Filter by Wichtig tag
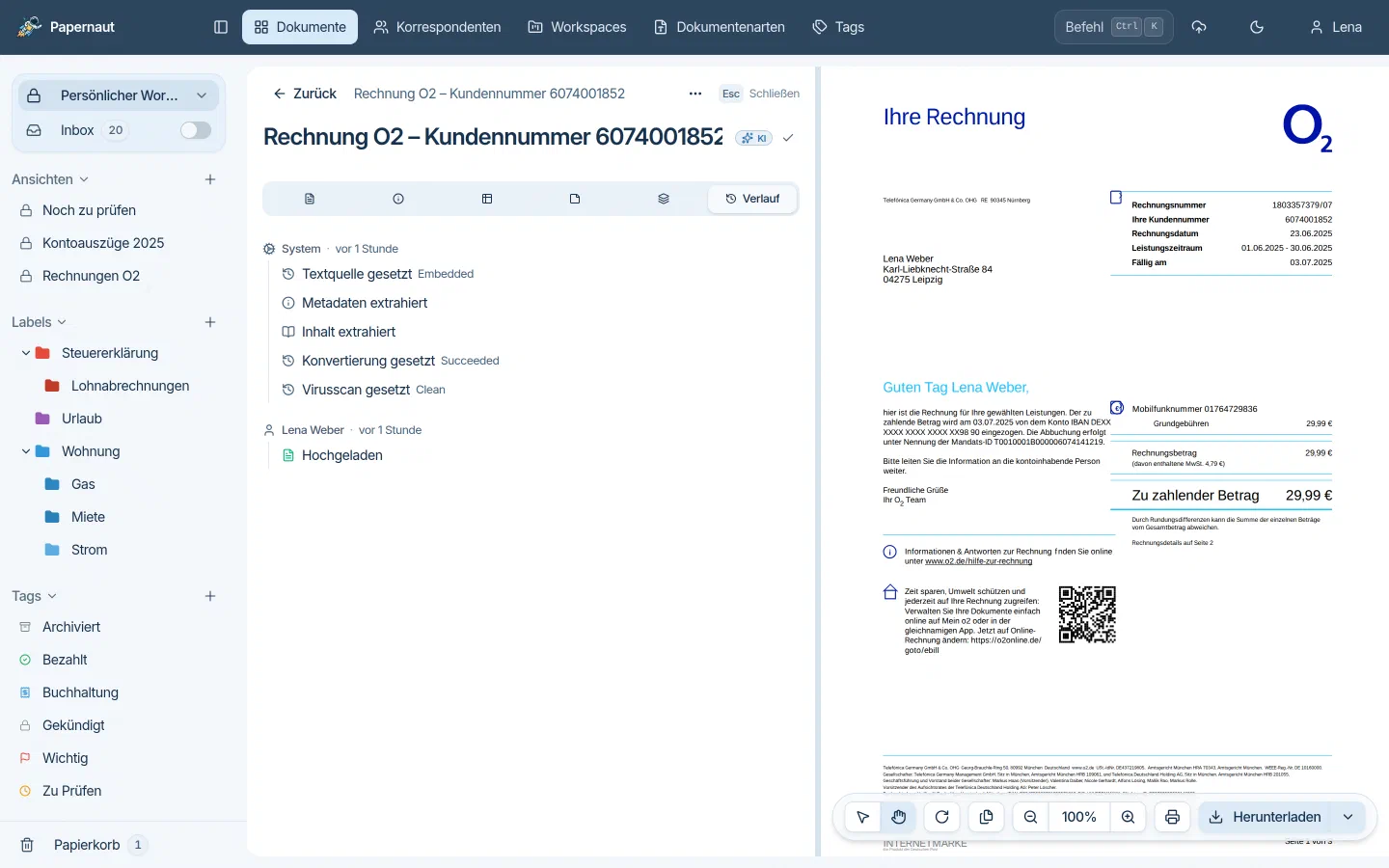The height and width of the screenshot is (868, 1389). coord(65,758)
